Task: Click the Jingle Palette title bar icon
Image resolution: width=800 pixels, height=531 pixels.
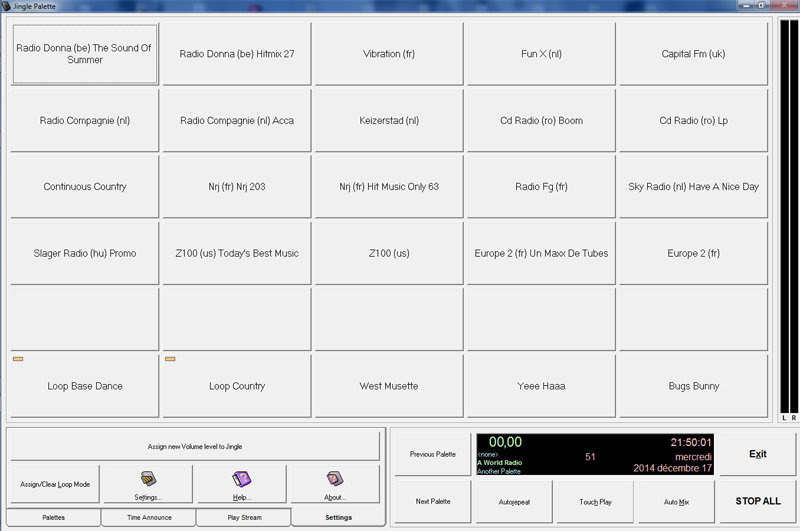Action: 7,6
